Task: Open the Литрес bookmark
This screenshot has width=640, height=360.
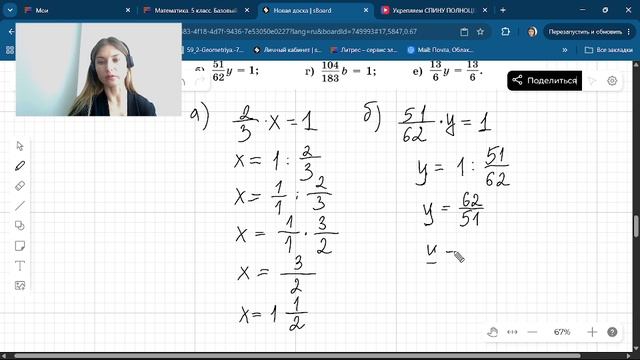Action: pos(364,50)
